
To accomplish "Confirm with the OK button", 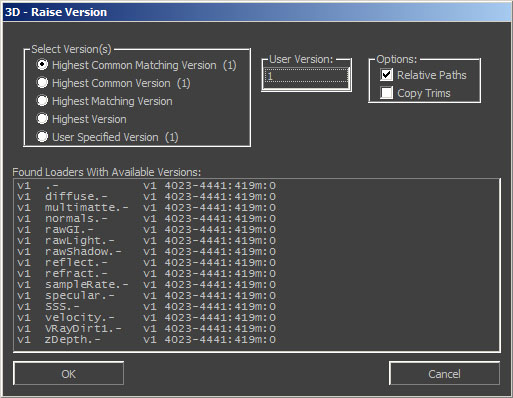I will tap(68, 374).
